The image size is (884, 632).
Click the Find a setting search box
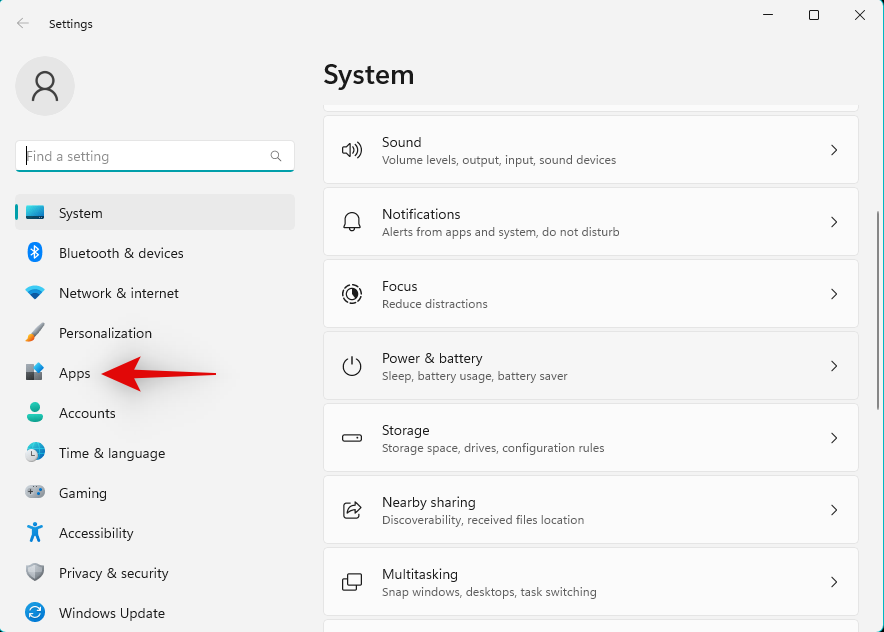coord(145,156)
